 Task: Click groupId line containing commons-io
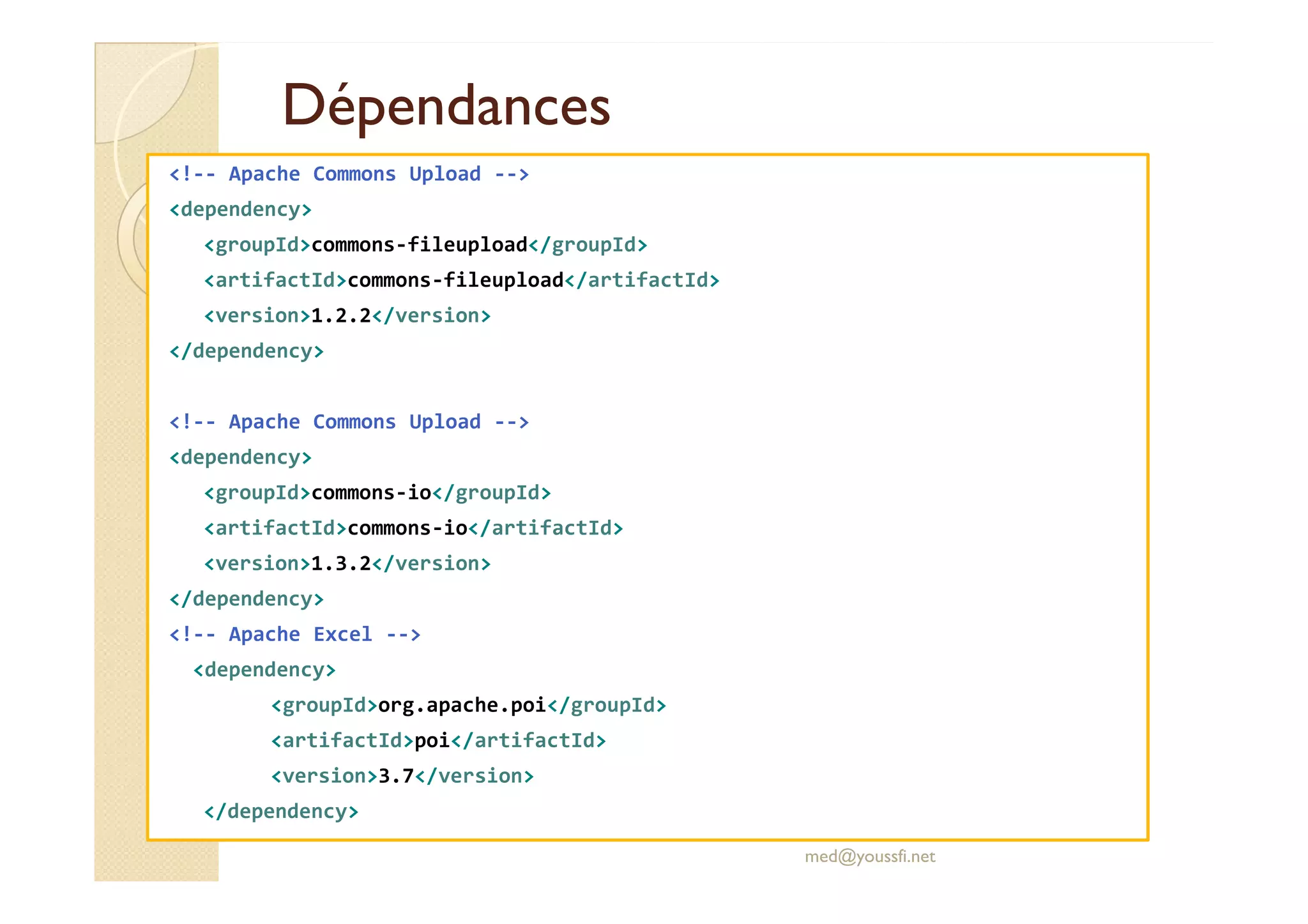coord(377,493)
